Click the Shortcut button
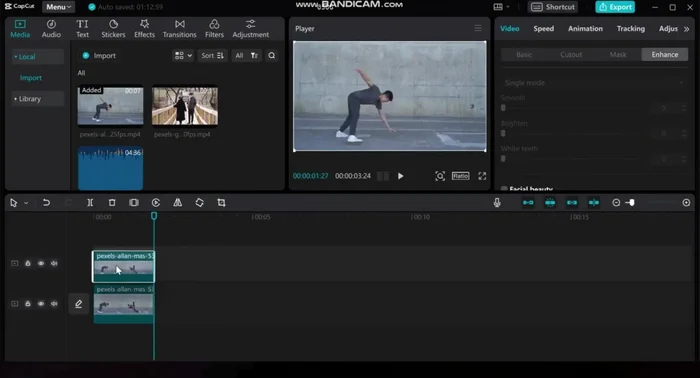The height and width of the screenshot is (378, 700). (553, 7)
